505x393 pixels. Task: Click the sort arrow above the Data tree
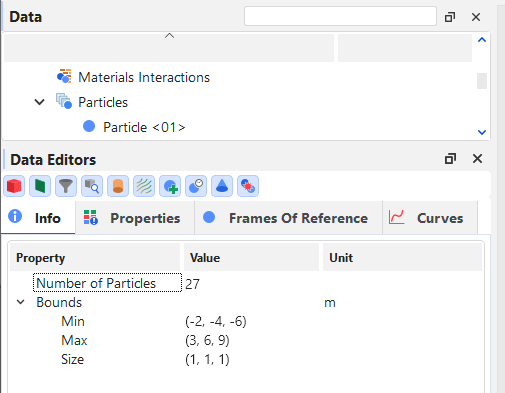coord(169,36)
